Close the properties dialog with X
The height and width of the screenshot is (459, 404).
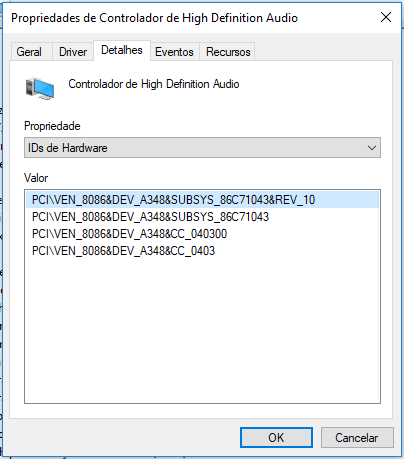pyautogui.click(x=386, y=17)
